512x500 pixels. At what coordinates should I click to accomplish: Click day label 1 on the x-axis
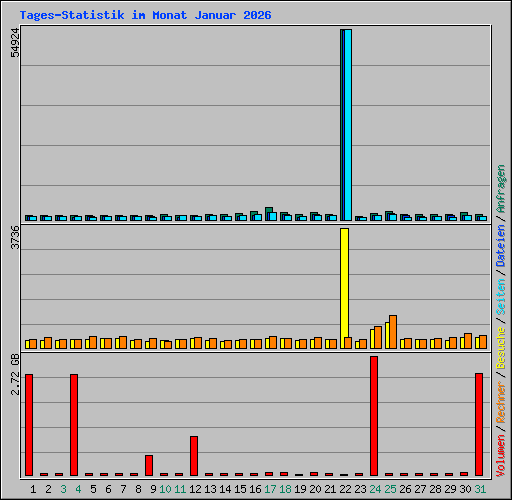click(33, 489)
